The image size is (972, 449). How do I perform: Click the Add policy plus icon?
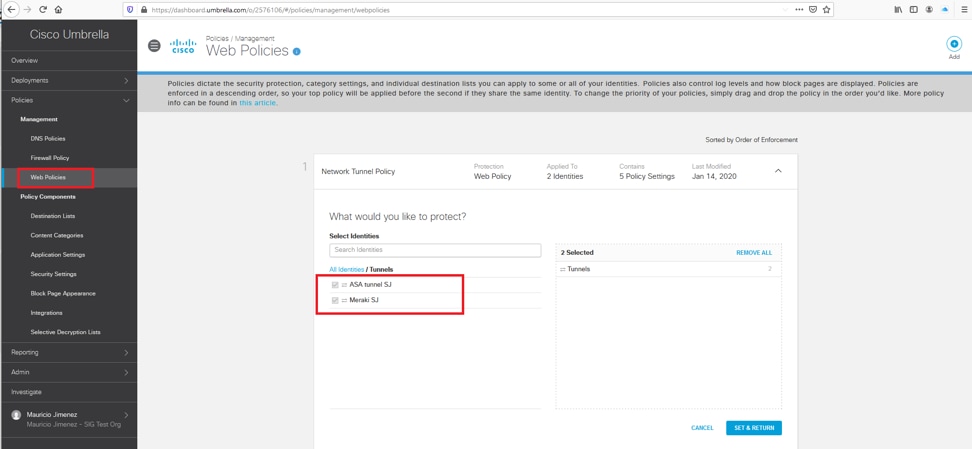click(x=953, y=44)
